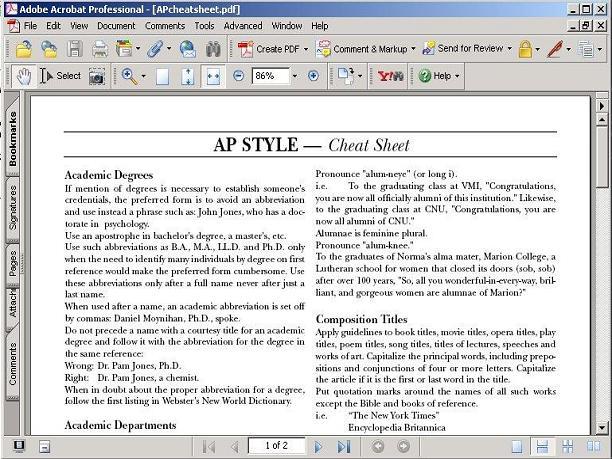Click the minus Zoom Out button
The width and height of the screenshot is (612, 459).
point(238,76)
